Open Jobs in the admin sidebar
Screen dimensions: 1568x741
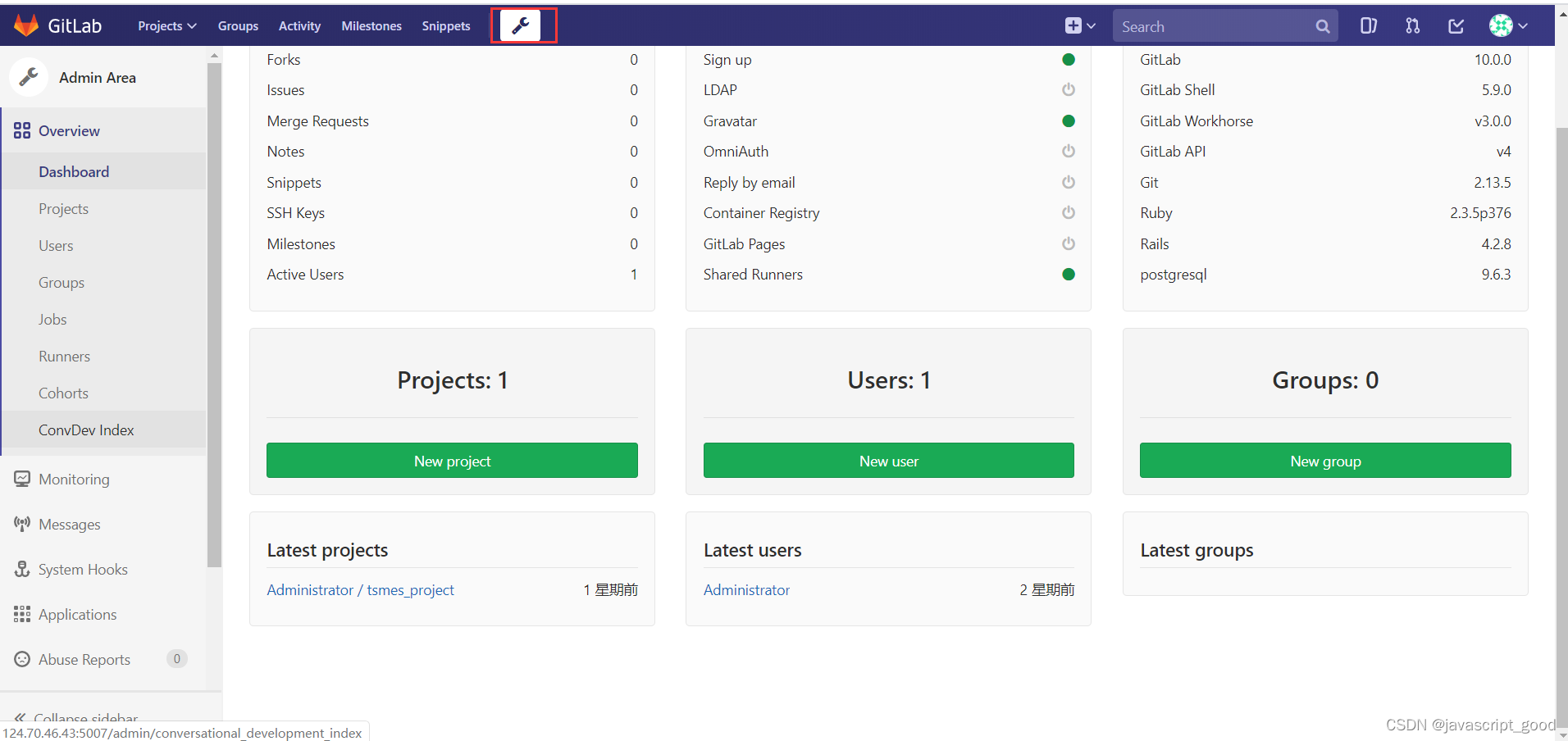click(52, 319)
